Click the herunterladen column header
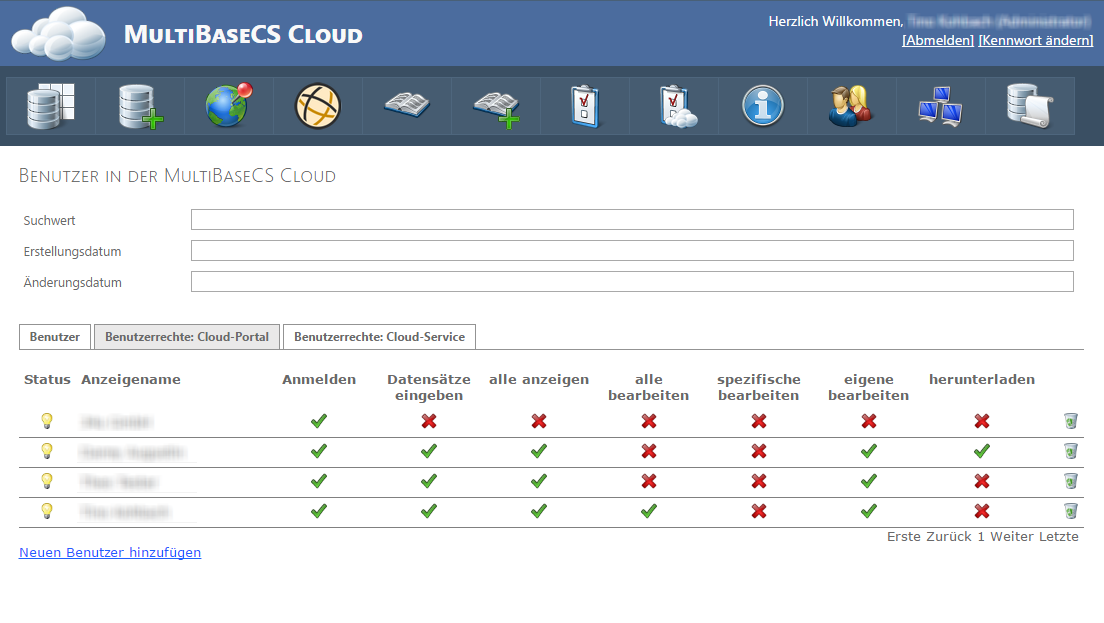This screenshot has height=623, width=1104. [981, 379]
